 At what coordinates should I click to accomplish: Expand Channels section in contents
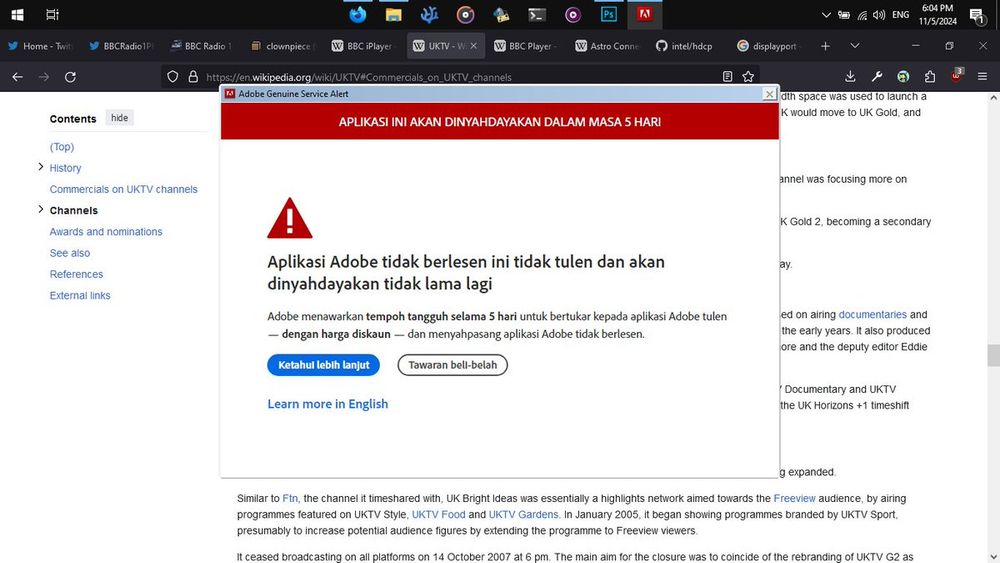(x=41, y=209)
